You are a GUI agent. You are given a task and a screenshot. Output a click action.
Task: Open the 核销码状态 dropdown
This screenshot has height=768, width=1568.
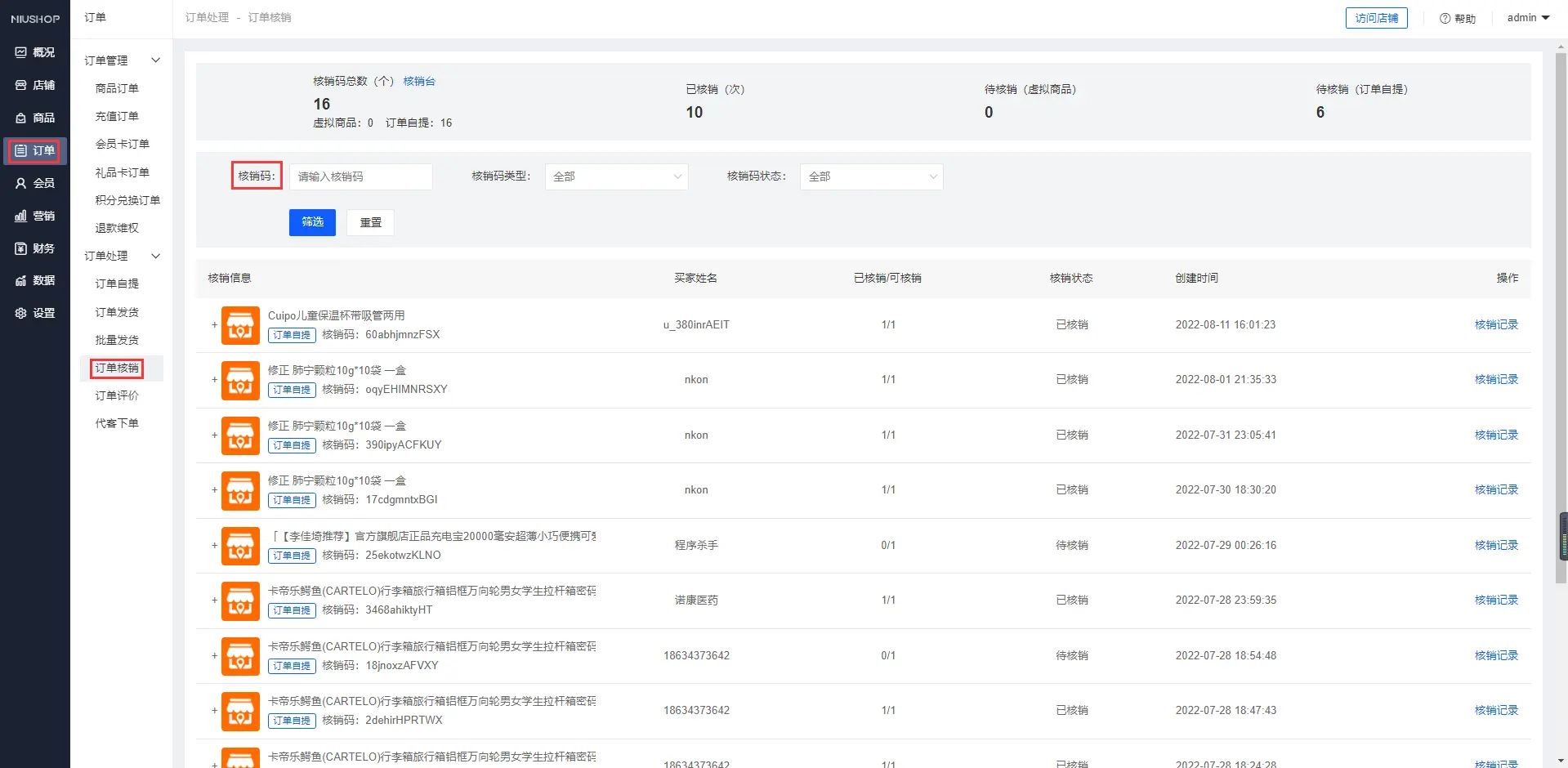(871, 176)
